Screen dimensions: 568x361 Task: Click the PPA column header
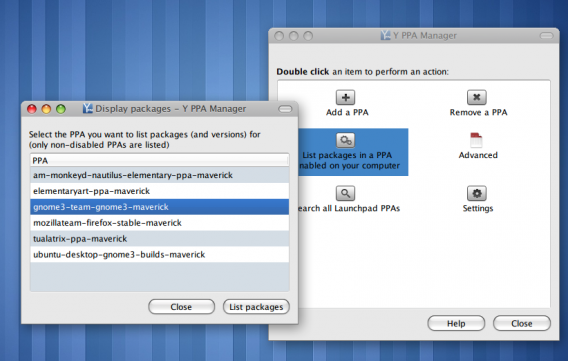[159, 160]
